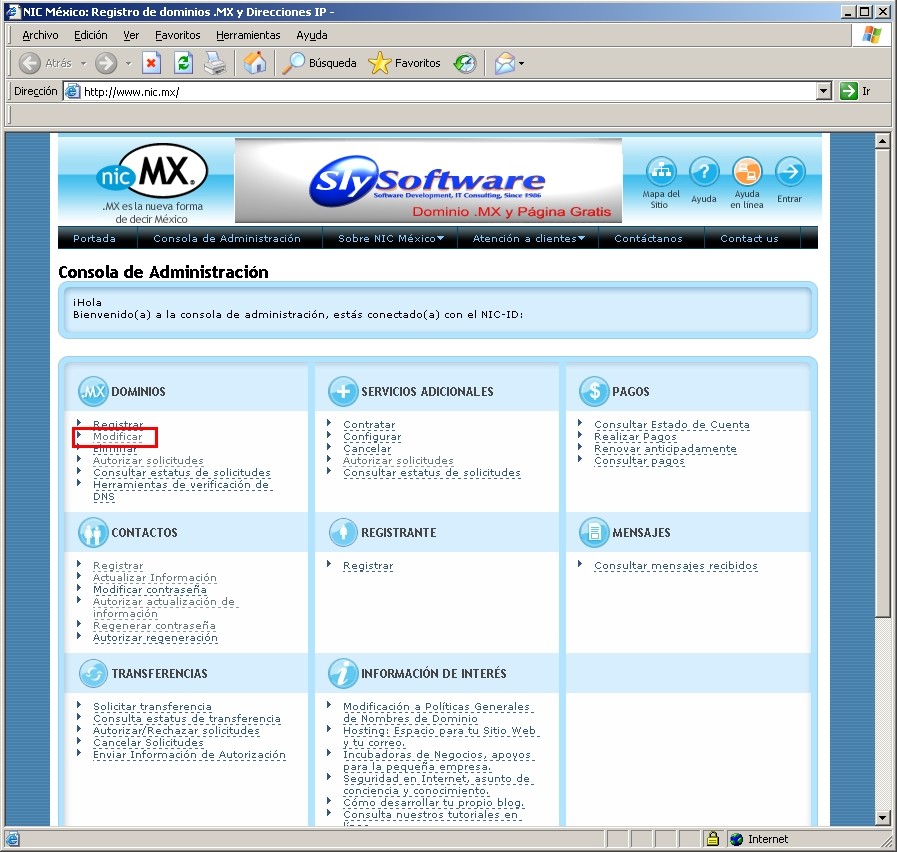Stop page loading with red X icon
897x852 pixels.
(151, 63)
